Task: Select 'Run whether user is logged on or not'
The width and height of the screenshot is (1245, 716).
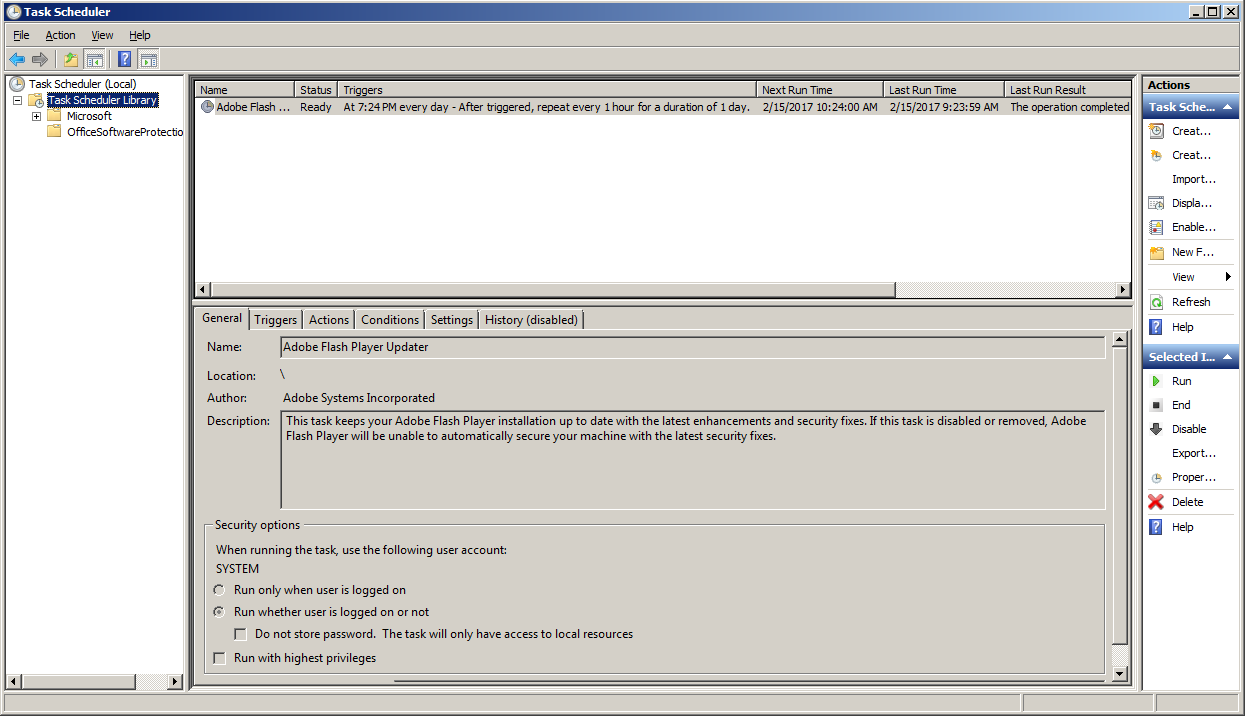Action: point(219,612)
